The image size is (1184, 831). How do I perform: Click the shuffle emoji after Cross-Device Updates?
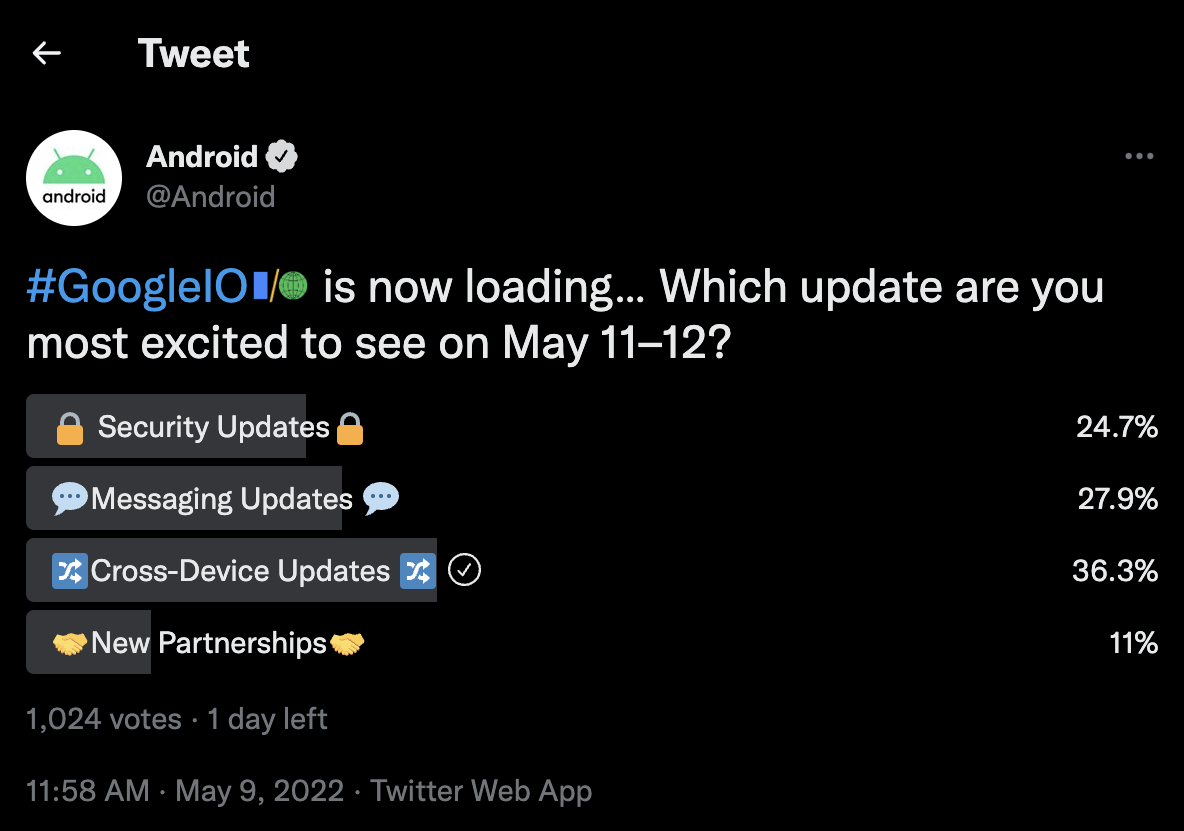[x=417, y=571]
